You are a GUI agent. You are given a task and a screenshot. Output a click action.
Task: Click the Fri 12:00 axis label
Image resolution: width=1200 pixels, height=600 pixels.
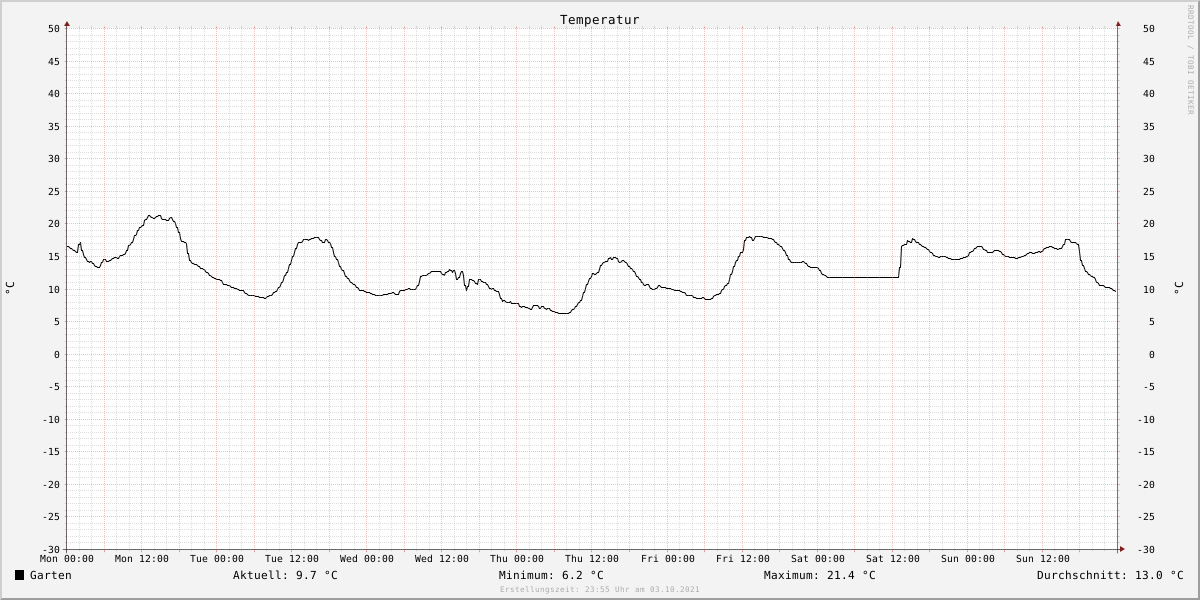click(742, 559)
